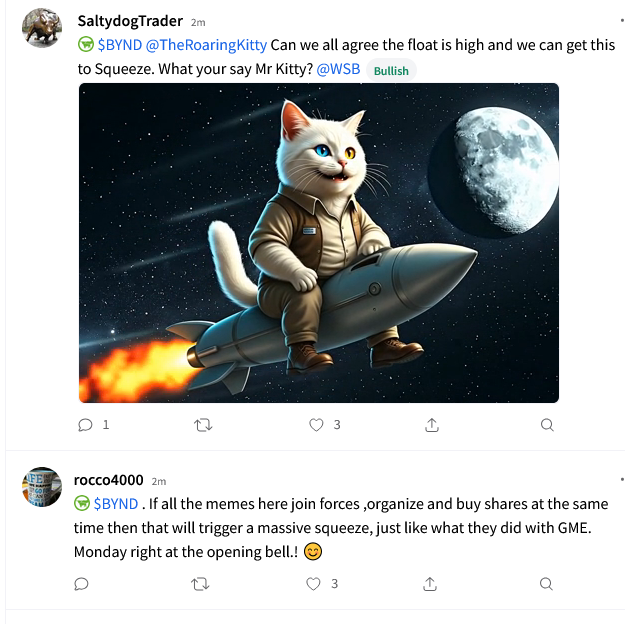
Task: Share rocco4000's post via share icon
Action: tap(430, 584)
